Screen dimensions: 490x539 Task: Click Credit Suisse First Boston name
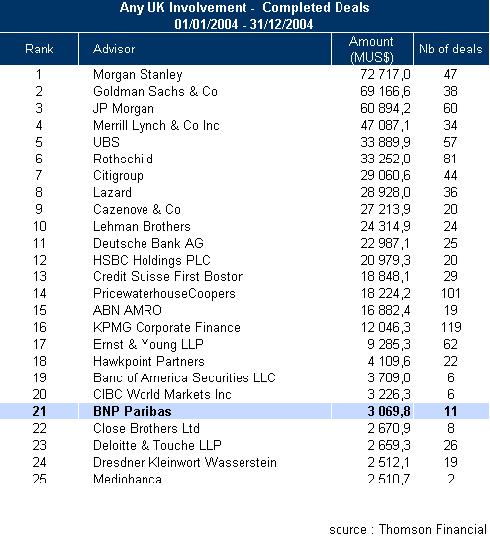168,276
